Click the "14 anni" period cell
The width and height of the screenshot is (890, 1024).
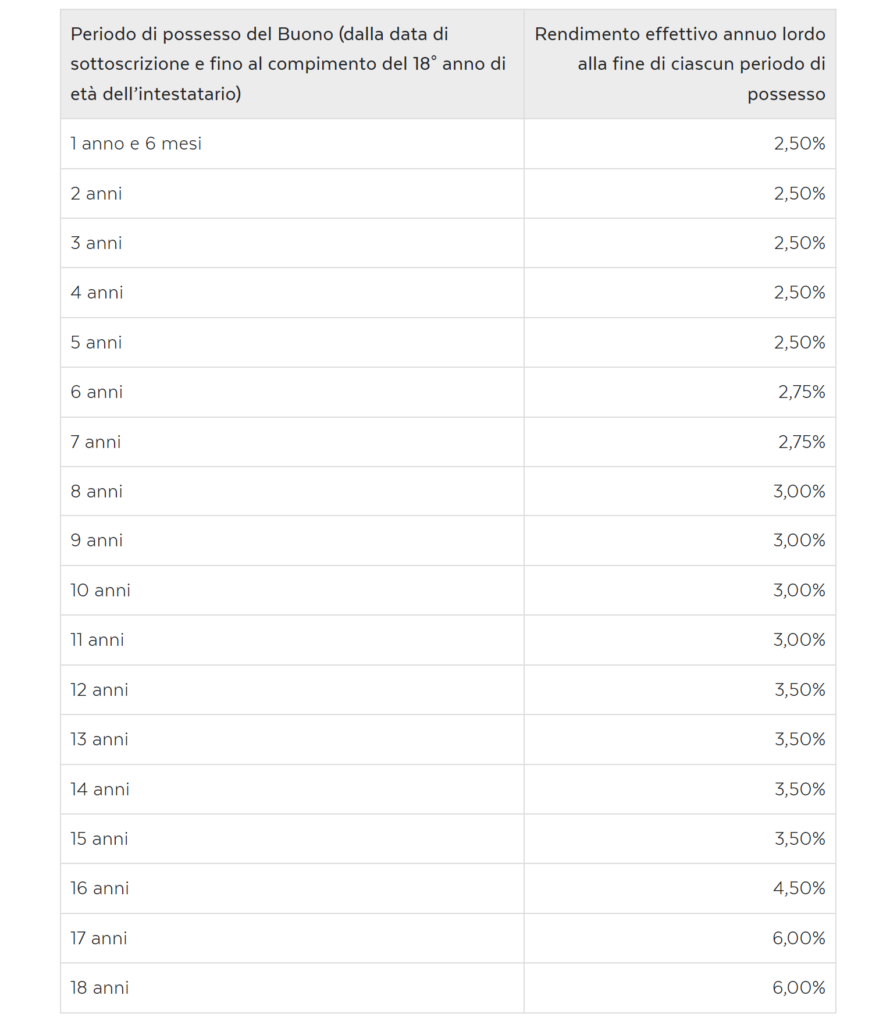[x=100, y=789]
